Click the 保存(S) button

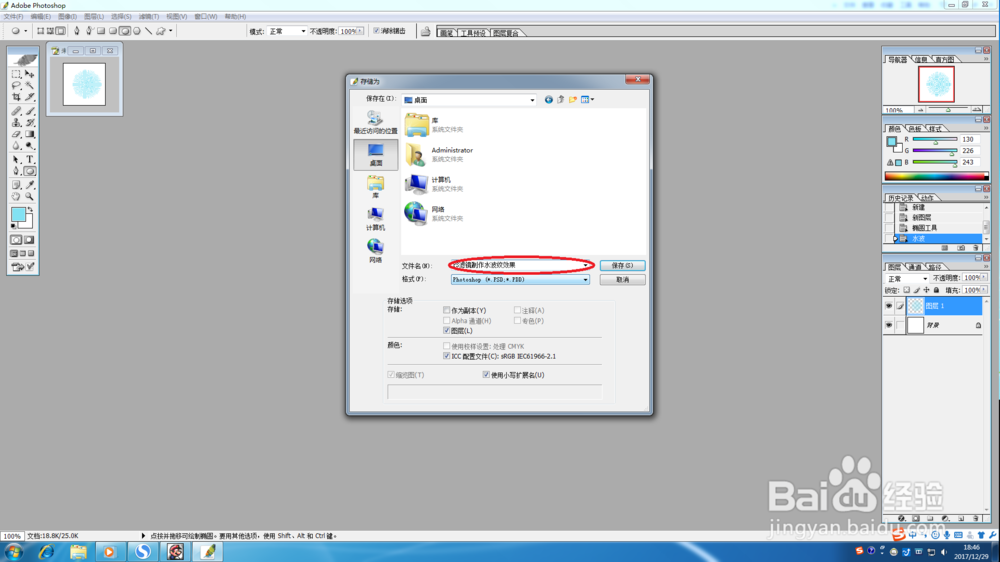click(622, 265)
